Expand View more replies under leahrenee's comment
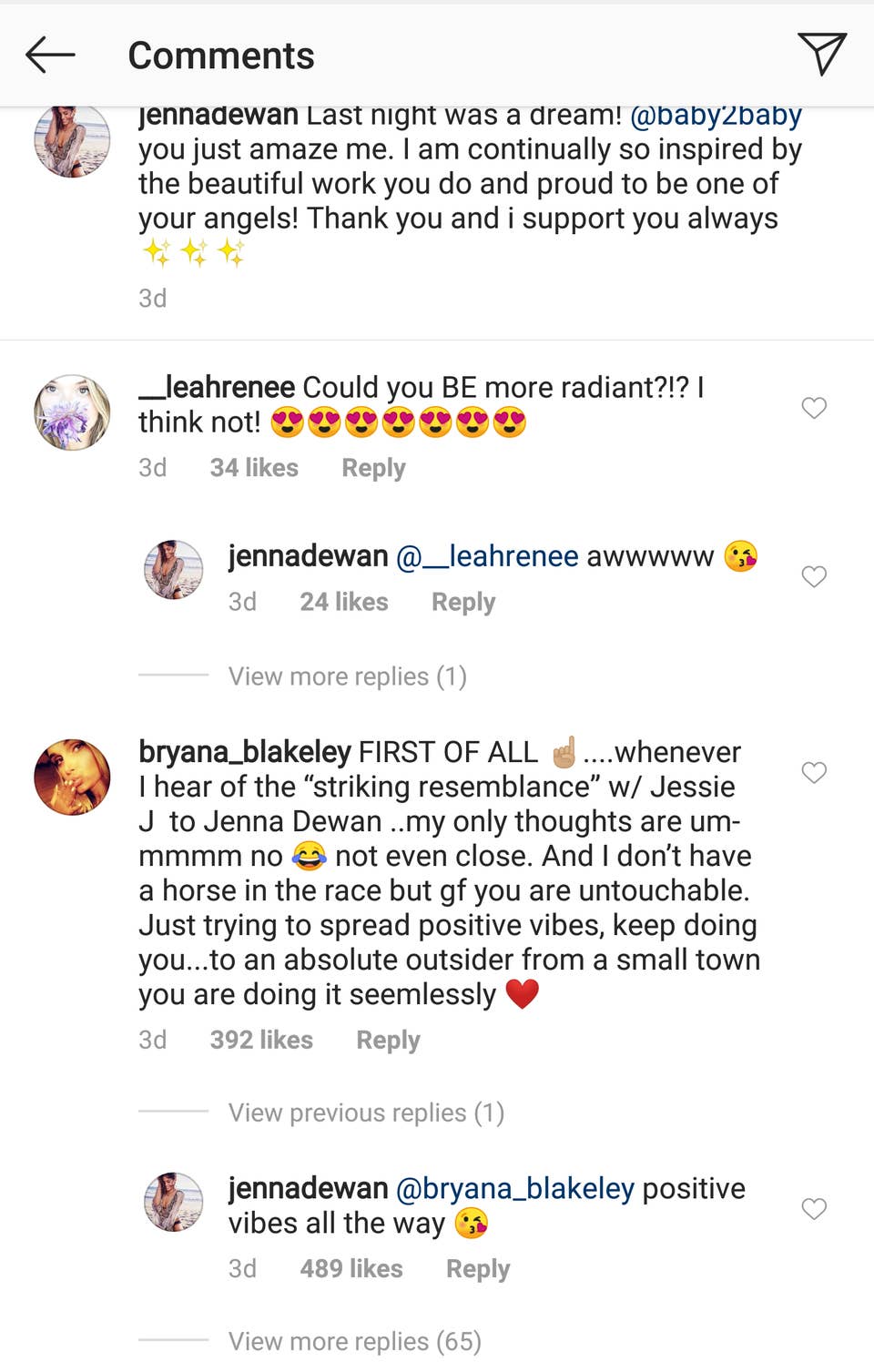This screenshot has height=1372, width=874. (346, 676)
